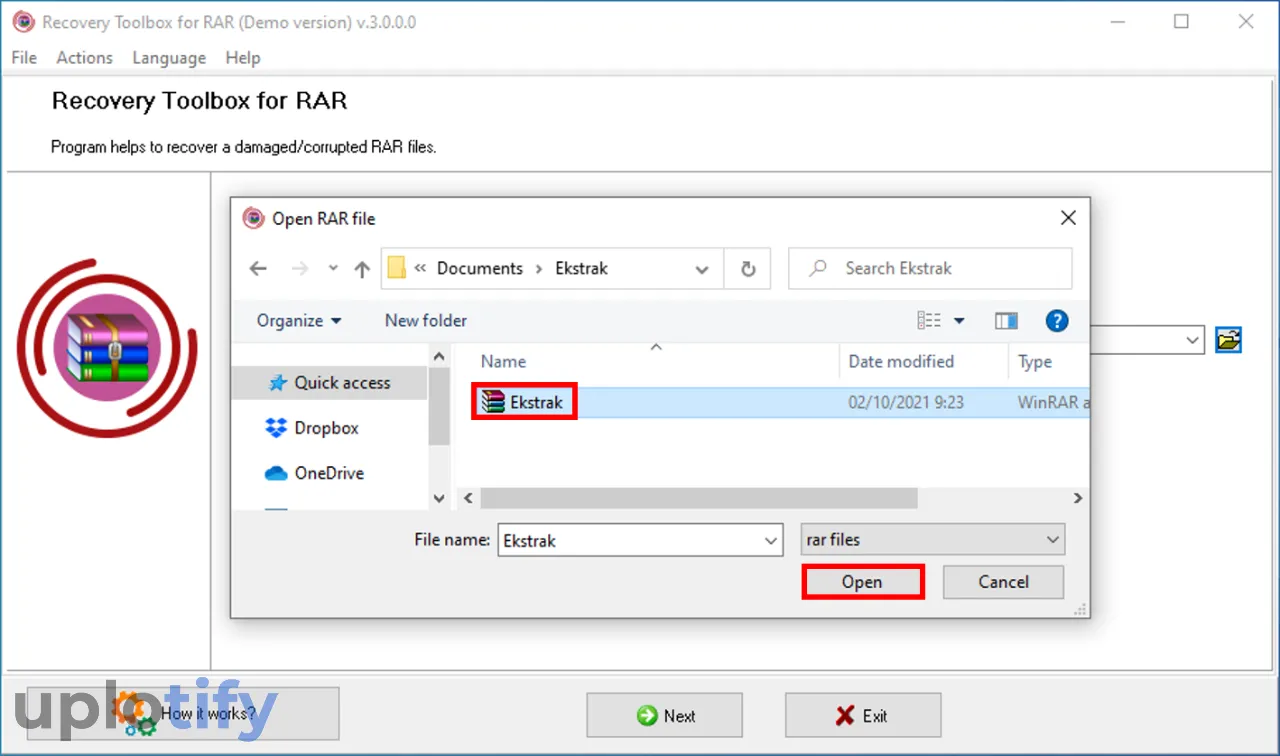Refresh the Ekstrak folder listing
The height and width of the screenshot is (756, 1280).
tap(747, 269)
